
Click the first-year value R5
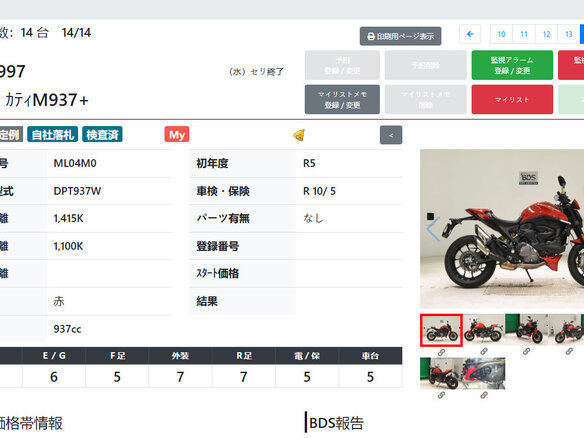pyautogui.click(x=309, y=163)
